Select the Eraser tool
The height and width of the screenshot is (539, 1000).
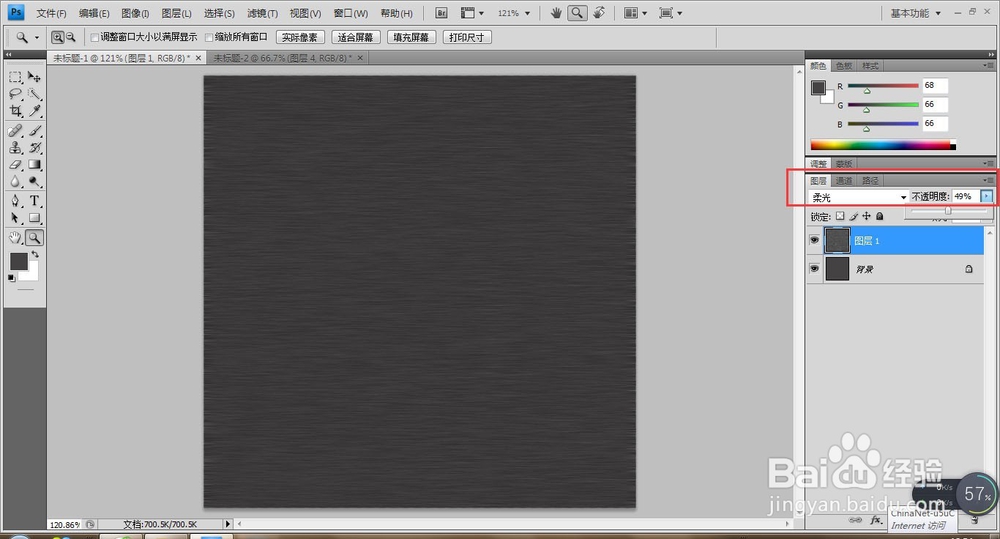click(x=15, y=165)
